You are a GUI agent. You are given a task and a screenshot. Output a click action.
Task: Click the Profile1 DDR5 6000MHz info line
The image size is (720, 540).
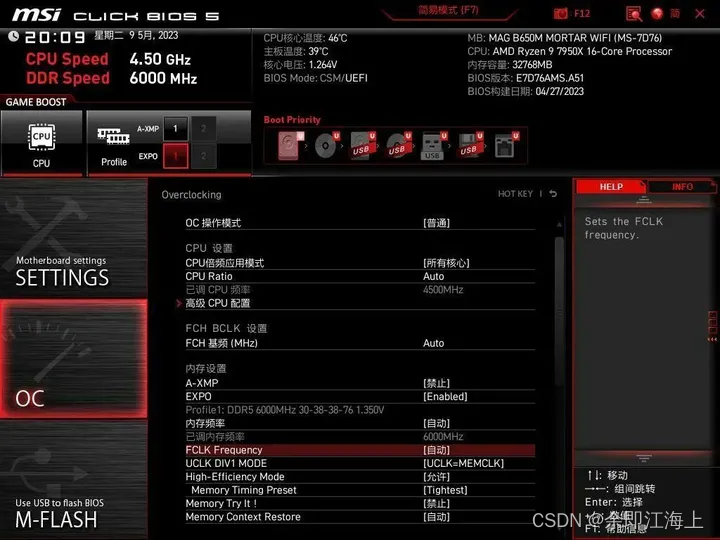point(285,410)
